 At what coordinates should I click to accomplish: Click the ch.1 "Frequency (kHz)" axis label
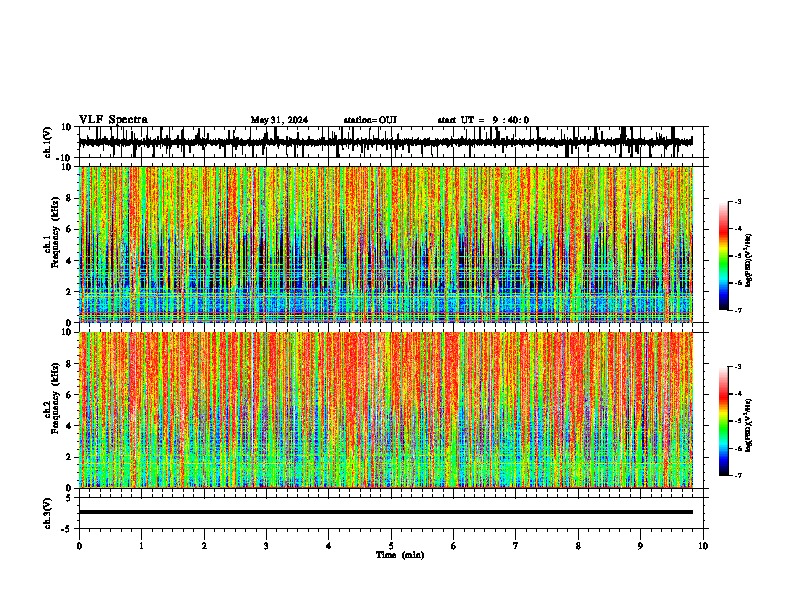coord(55,232)
